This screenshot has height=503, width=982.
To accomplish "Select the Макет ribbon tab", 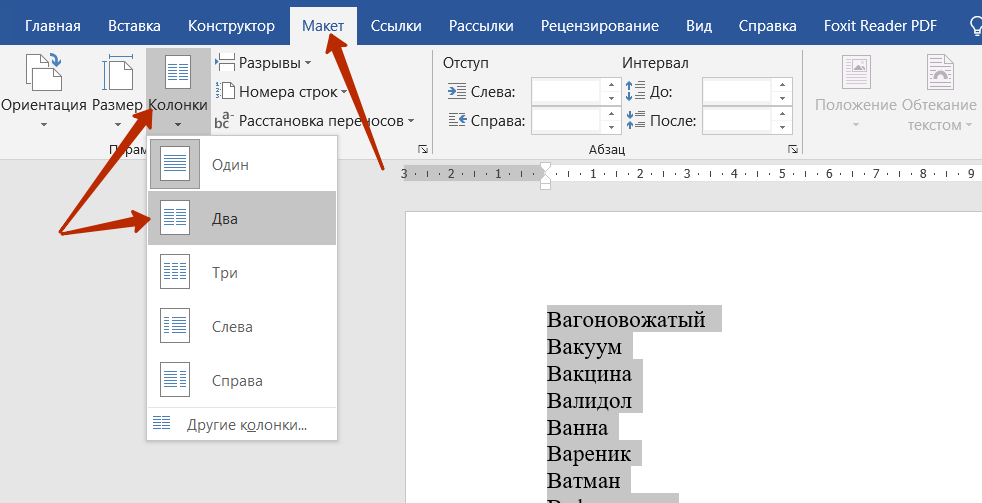I will [x=323, y=26].
